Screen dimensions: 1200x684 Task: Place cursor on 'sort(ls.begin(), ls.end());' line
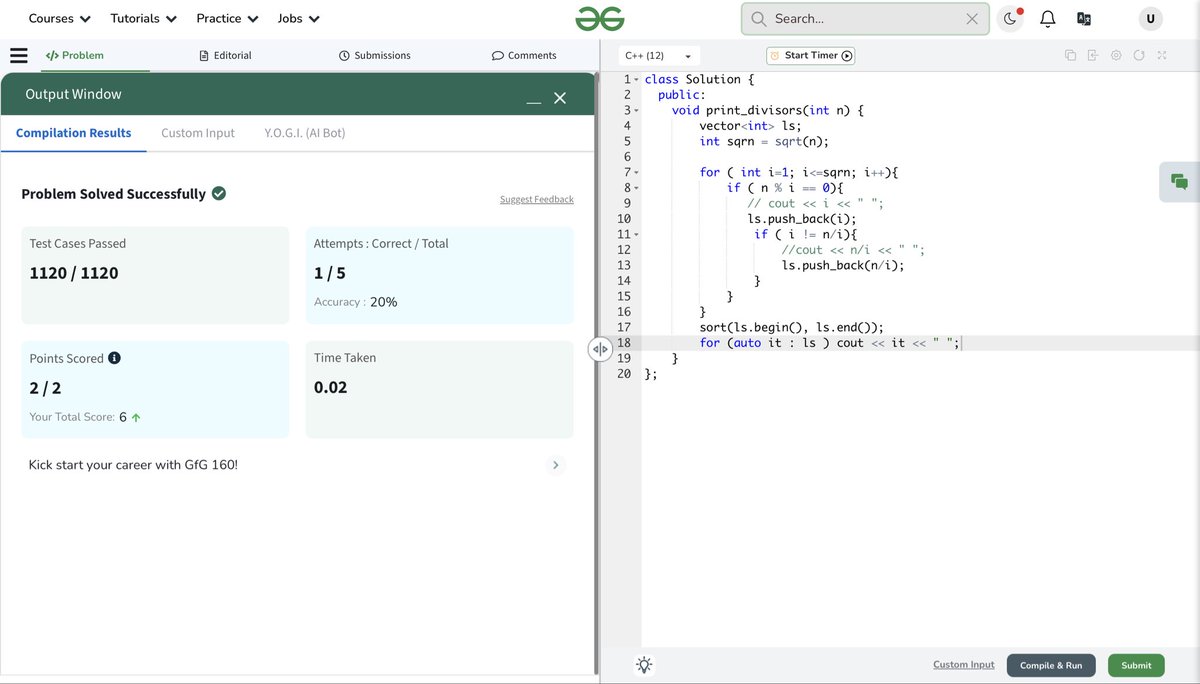pos(791,327)
